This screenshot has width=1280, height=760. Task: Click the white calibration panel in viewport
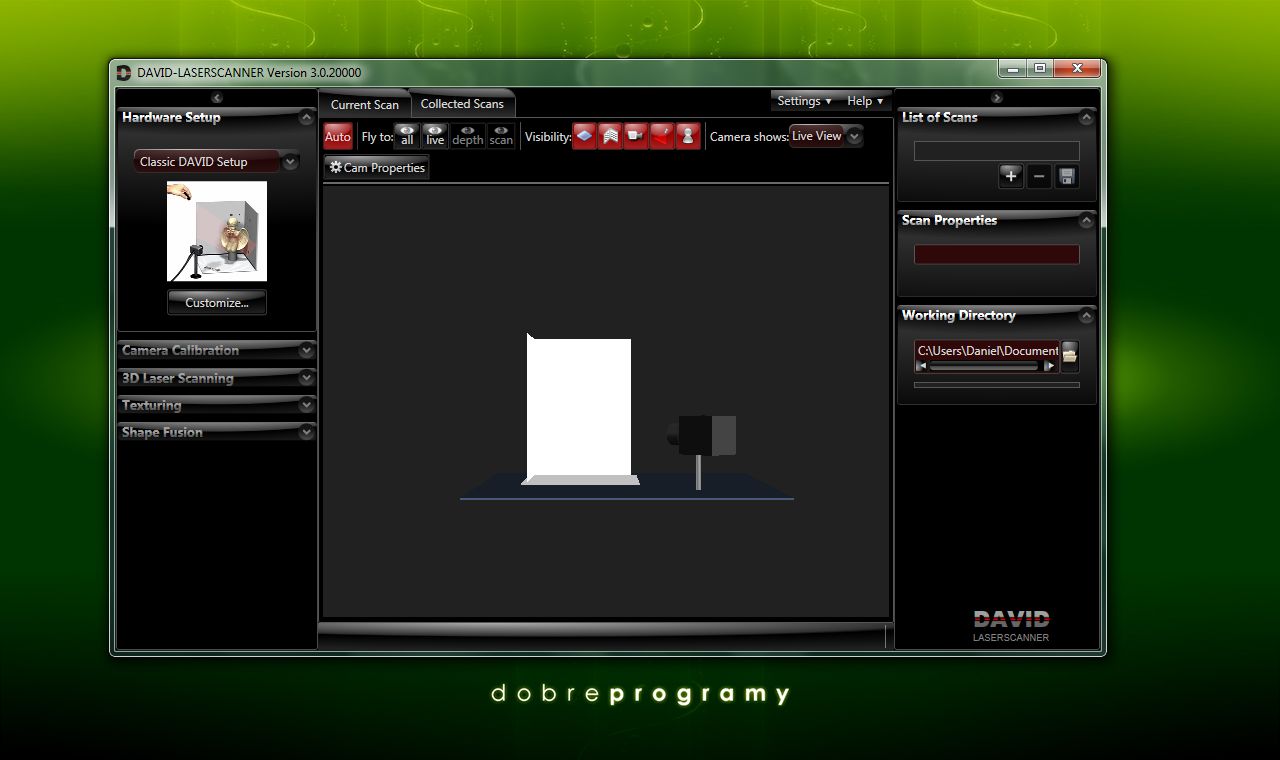(579, 407)
